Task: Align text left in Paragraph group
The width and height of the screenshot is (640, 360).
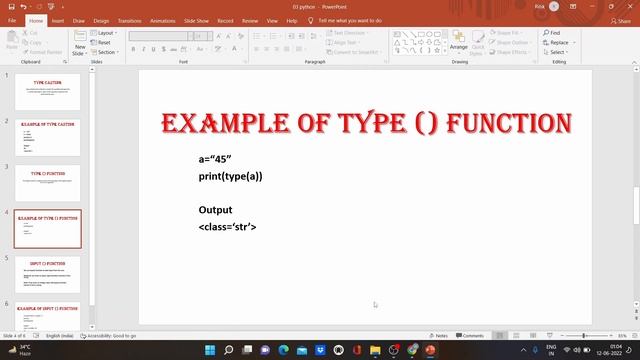Action: [x=257, y=49]
